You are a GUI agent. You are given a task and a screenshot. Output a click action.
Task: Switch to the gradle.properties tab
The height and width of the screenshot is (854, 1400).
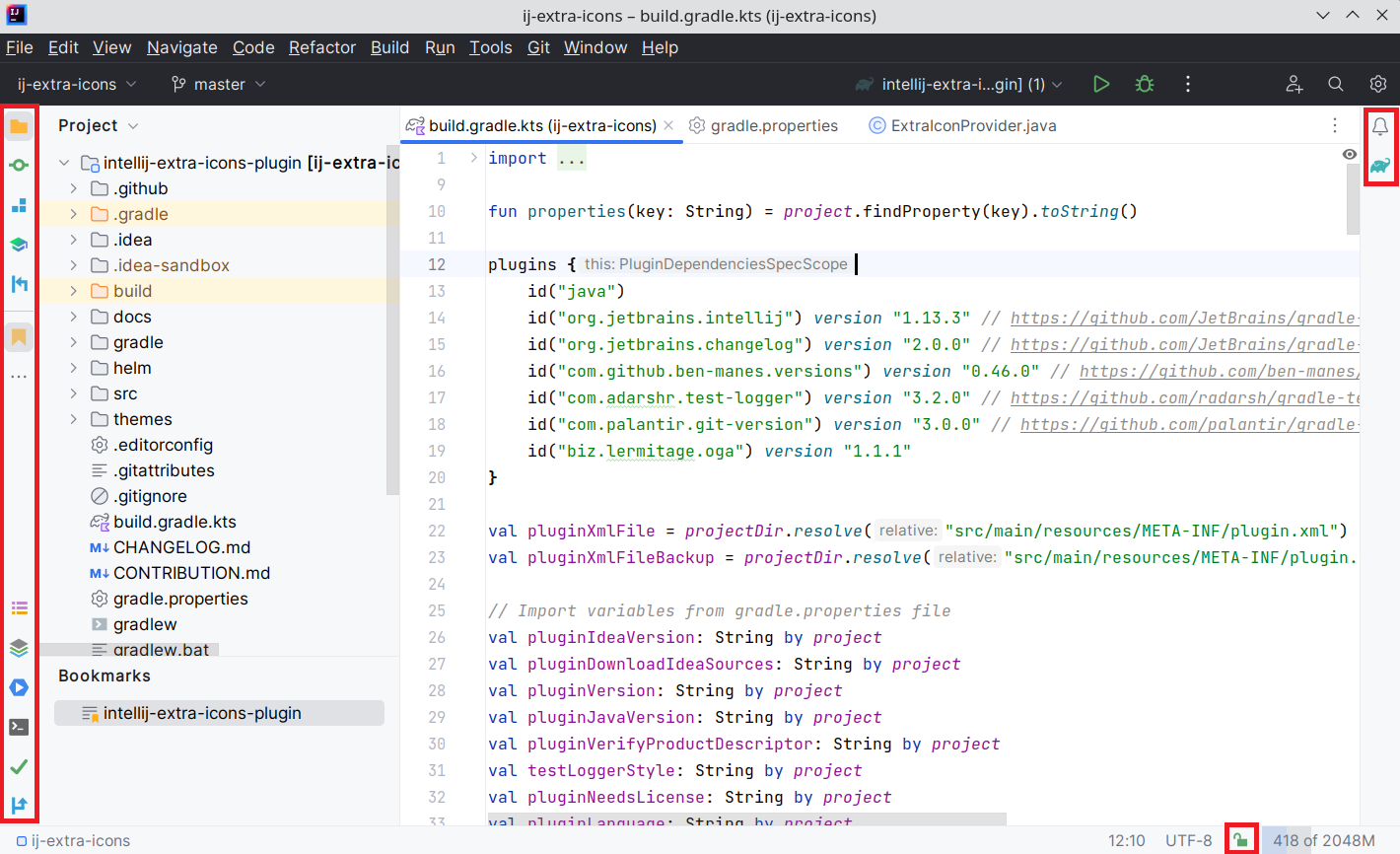click(x=763, y=125)
